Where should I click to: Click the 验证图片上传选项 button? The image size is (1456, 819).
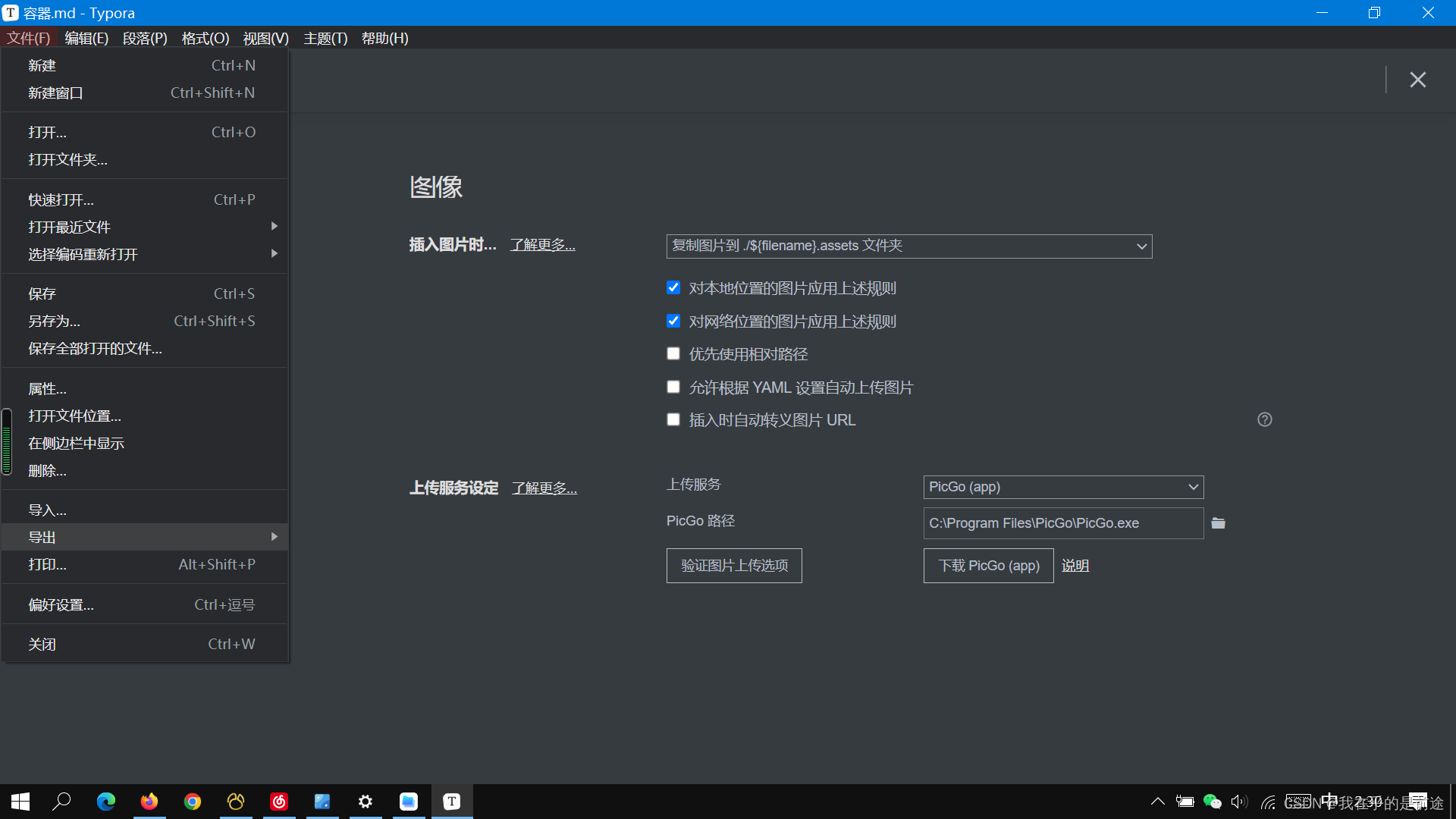point(733,565)
